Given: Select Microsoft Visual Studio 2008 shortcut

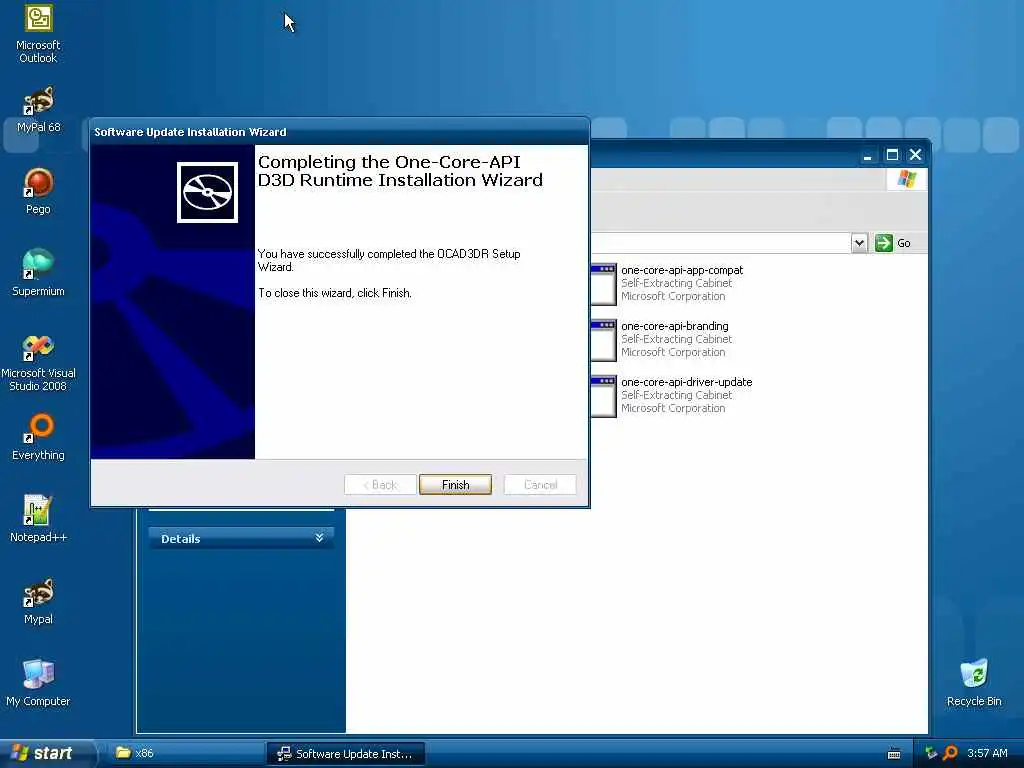Looking at the screenshot, I should [38, 363].
